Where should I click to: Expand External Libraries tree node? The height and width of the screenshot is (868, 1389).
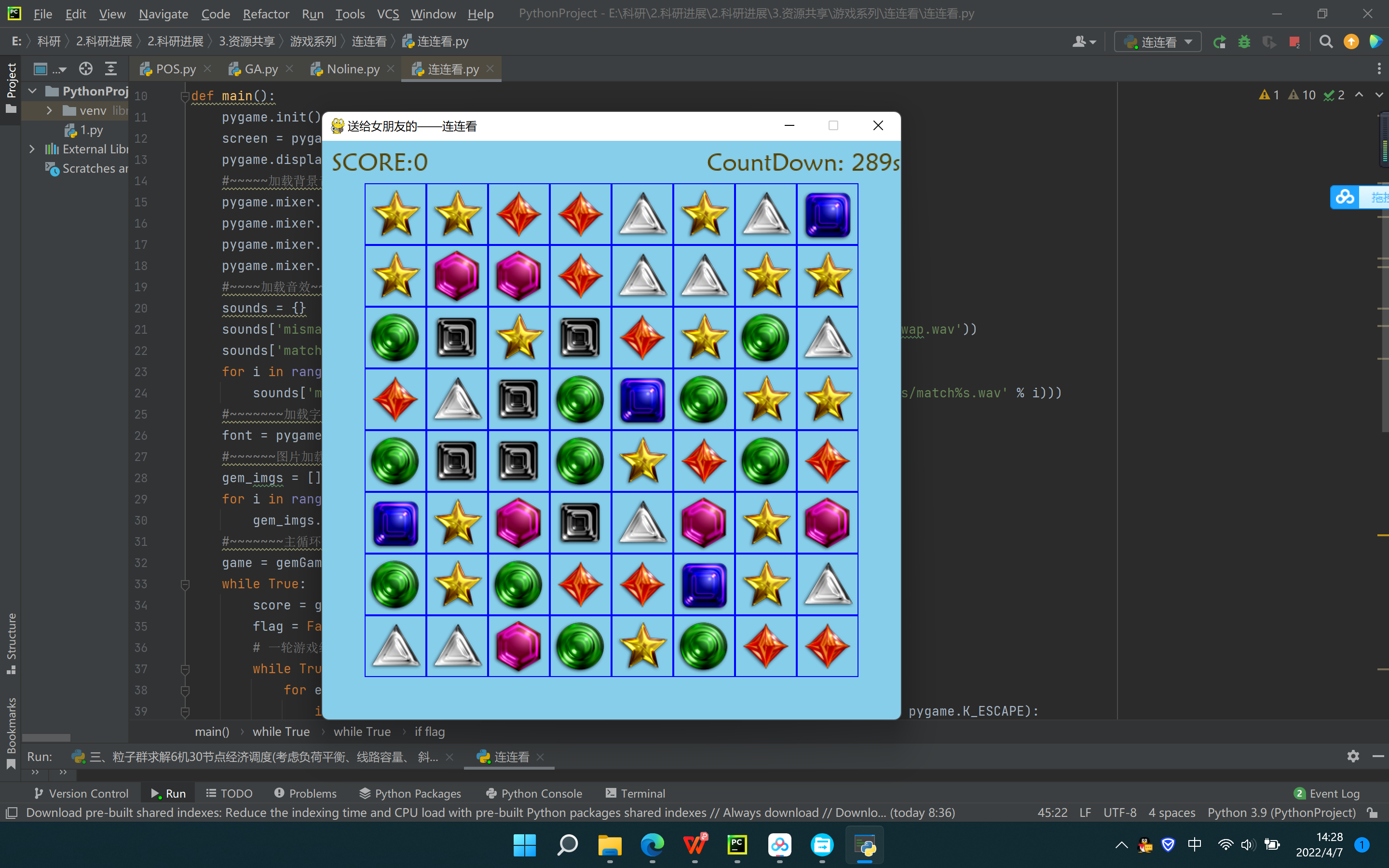click(x=32, y=149)
